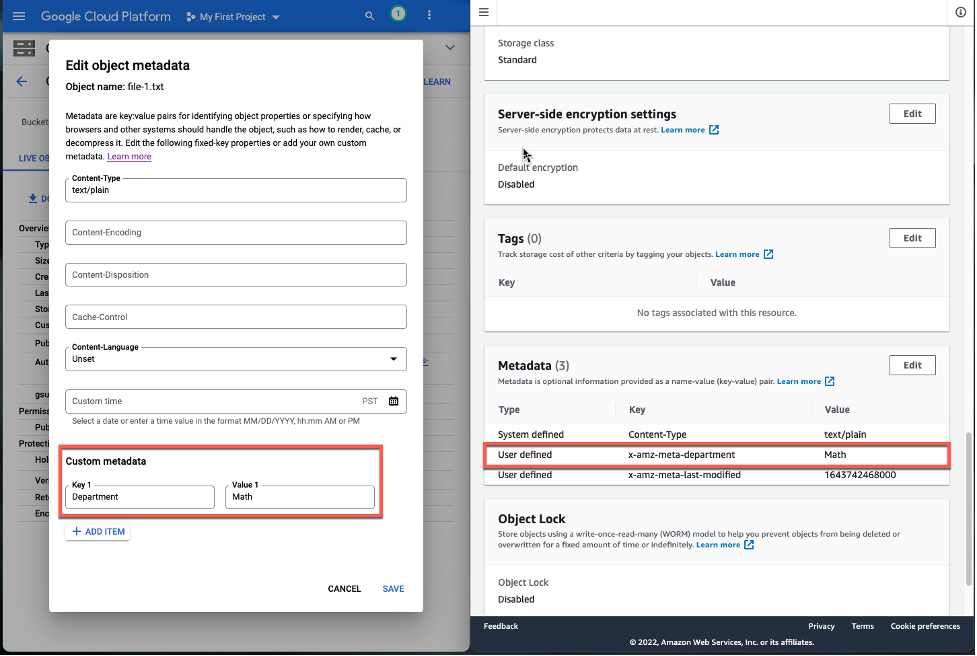The image size is (977, 656).
Task: Click the search magnifier in the top bar
Action: pyautogui.click(x=369, y=16)
